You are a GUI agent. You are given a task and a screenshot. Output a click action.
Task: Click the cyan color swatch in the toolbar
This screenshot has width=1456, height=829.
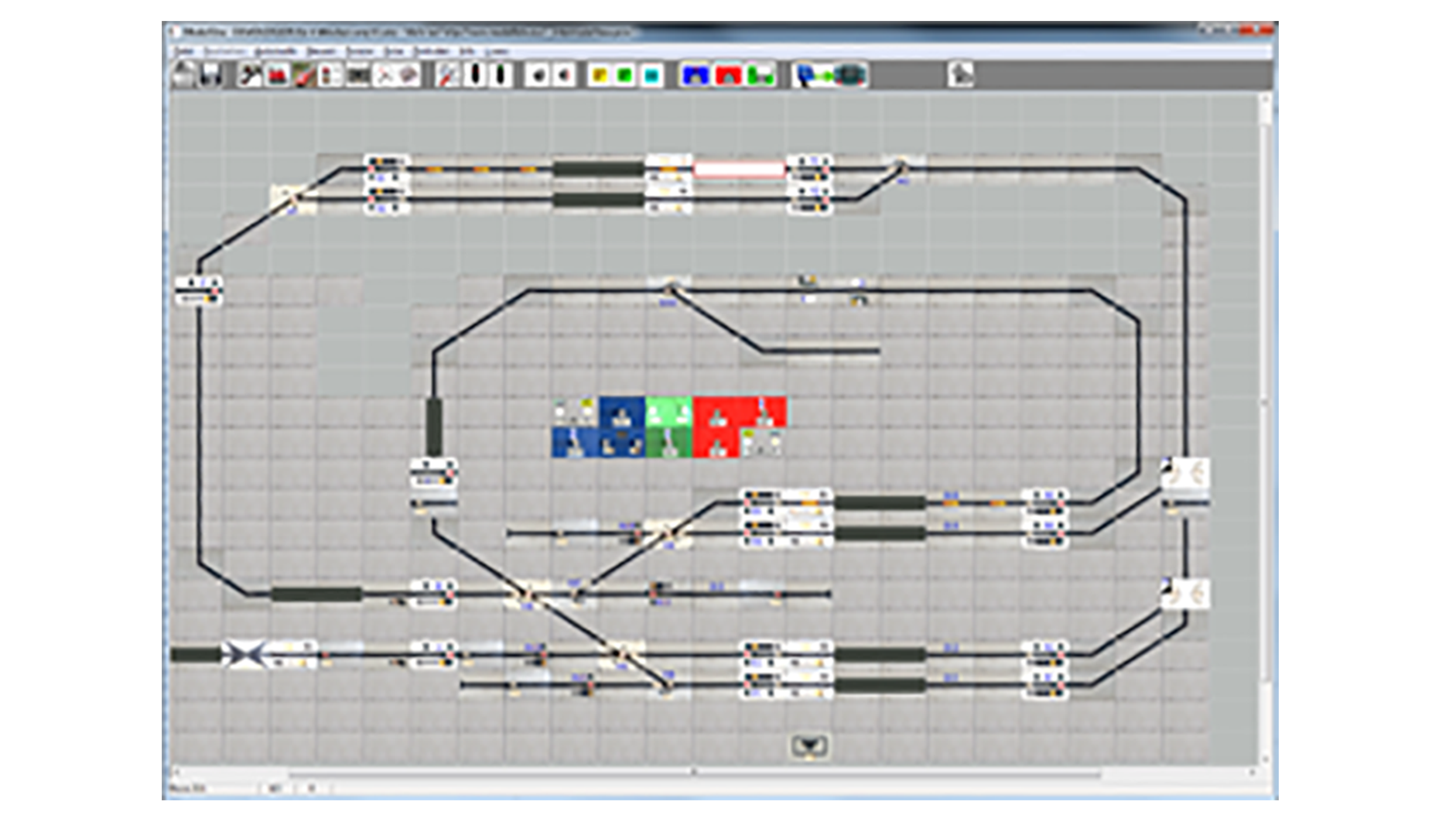click(652, 75)
